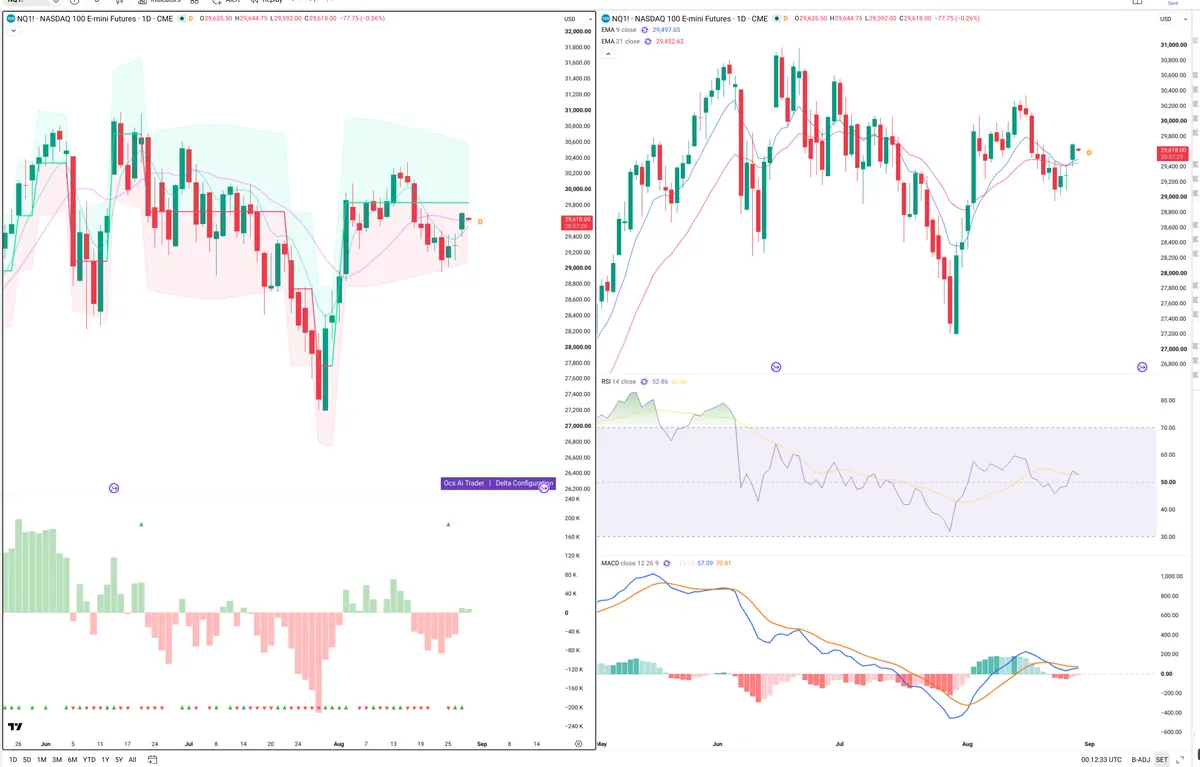The height and width of the screenshot is (767, 1200).
Task: Click the 32,000.00 price axis label
Action: click(578, 31)
